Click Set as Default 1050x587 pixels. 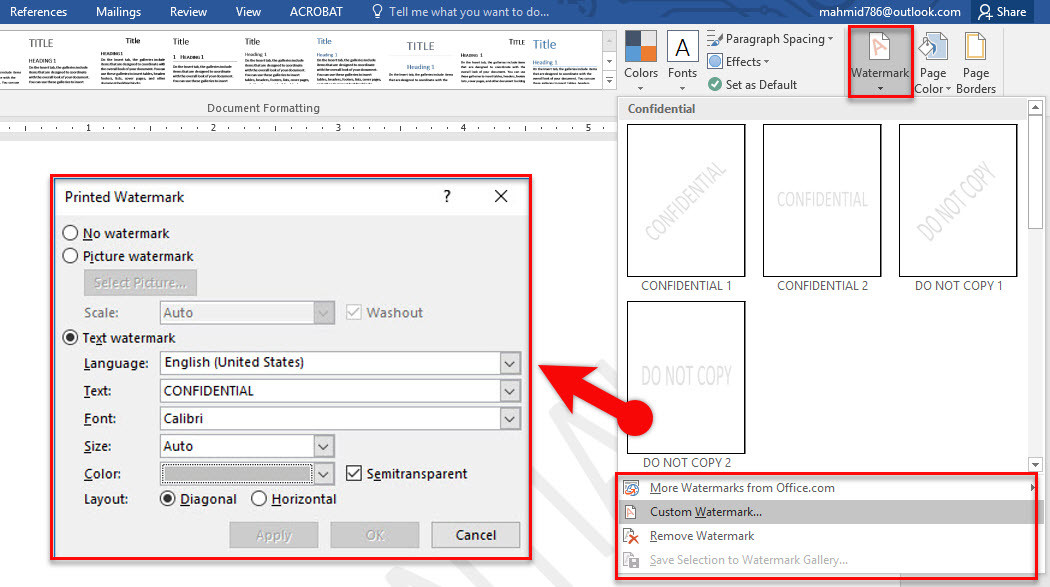pyautogui.click(x=753, y=84)
